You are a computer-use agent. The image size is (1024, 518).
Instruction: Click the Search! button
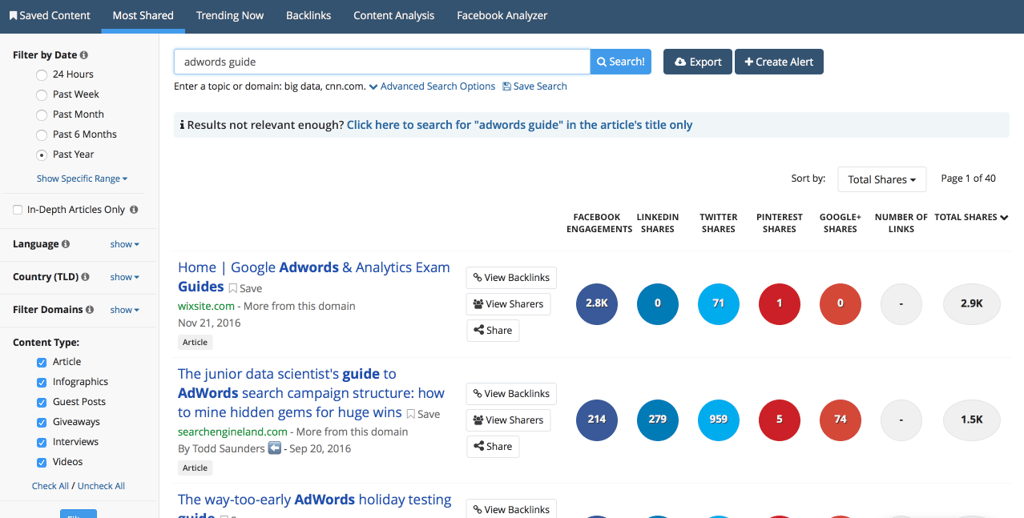pos(620,62)
